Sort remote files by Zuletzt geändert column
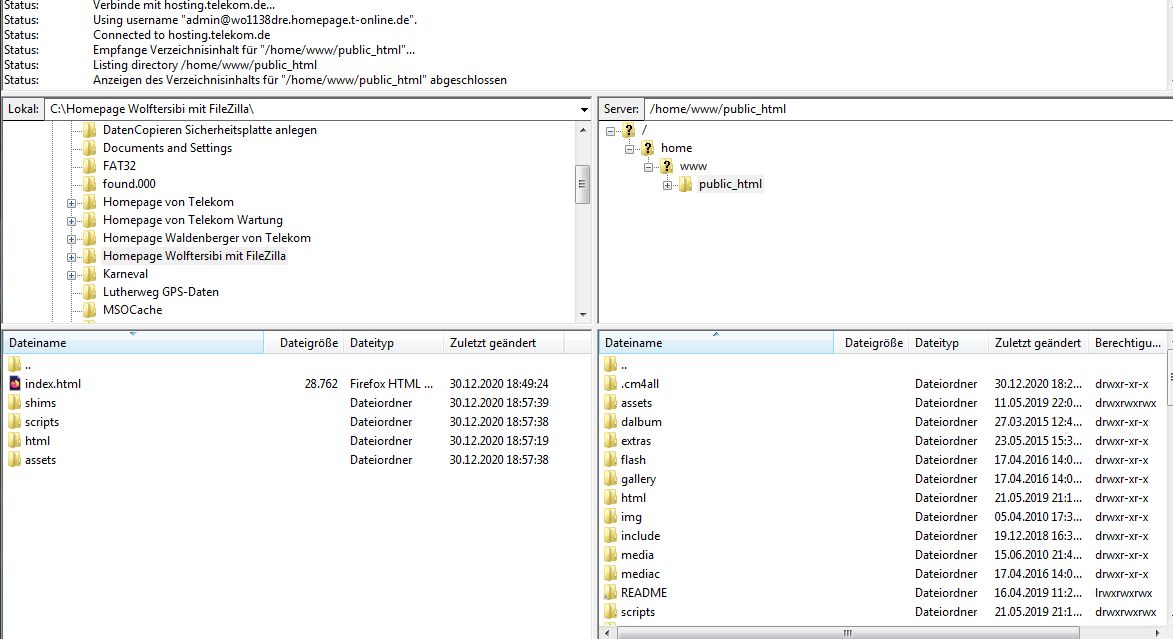Image resolution: width=1173 pixels, height=639 pixels. (1037, 343)
